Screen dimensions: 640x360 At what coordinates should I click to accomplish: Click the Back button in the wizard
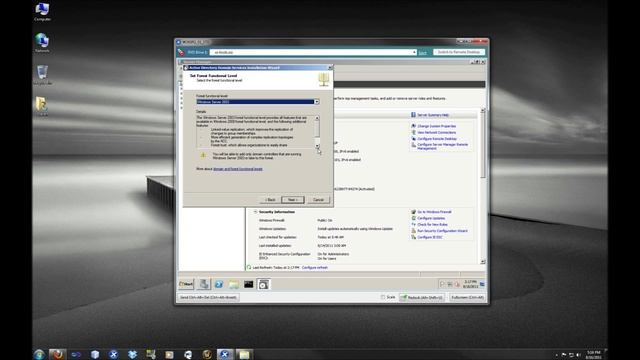pos(270,200)
